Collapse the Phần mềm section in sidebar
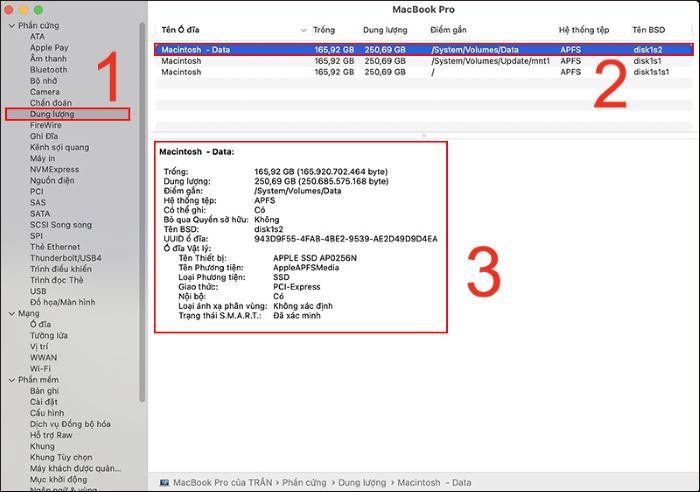Screen dimensions: 700x492 click(11, 379)
